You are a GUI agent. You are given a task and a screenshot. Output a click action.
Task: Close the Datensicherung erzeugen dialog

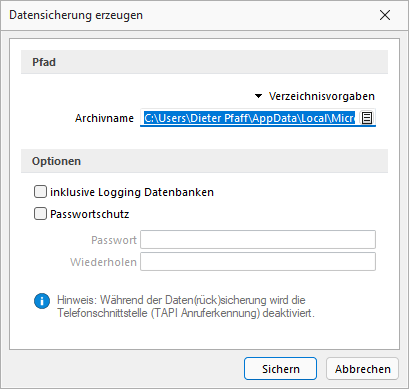(385, 15)
